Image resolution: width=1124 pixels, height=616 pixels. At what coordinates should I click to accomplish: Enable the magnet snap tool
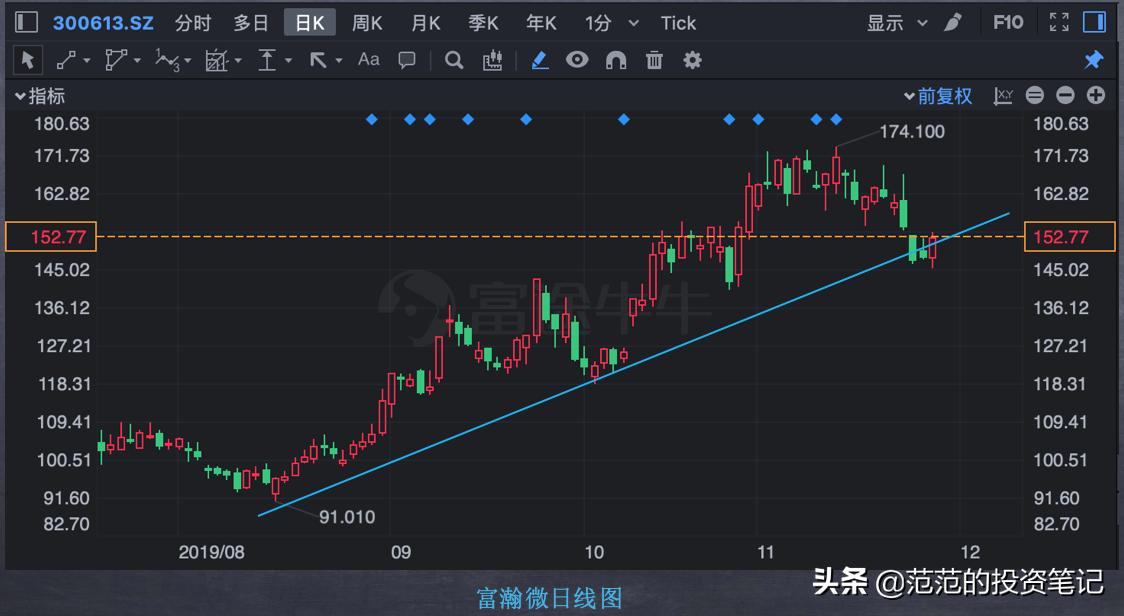pos(615,60)
